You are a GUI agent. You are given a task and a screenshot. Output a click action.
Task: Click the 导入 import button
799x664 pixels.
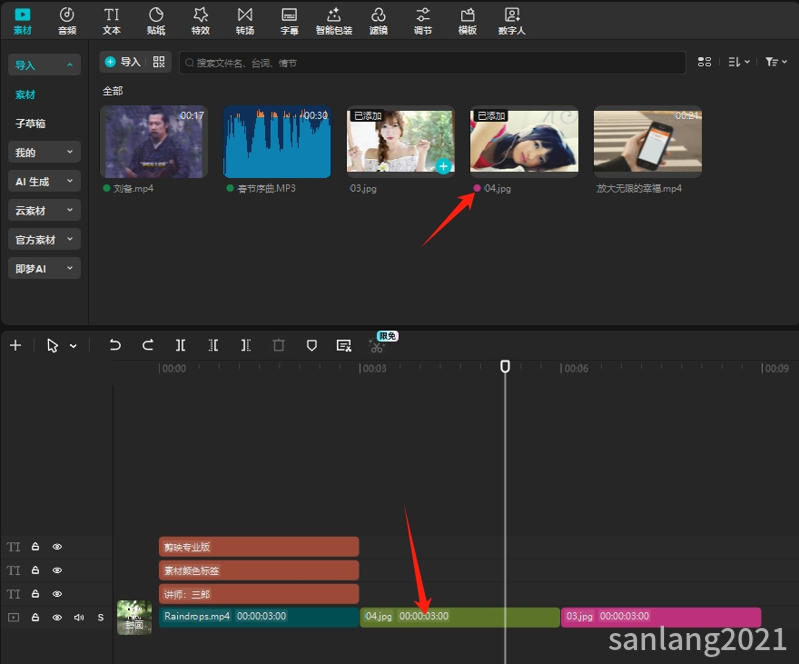point(123,62)
